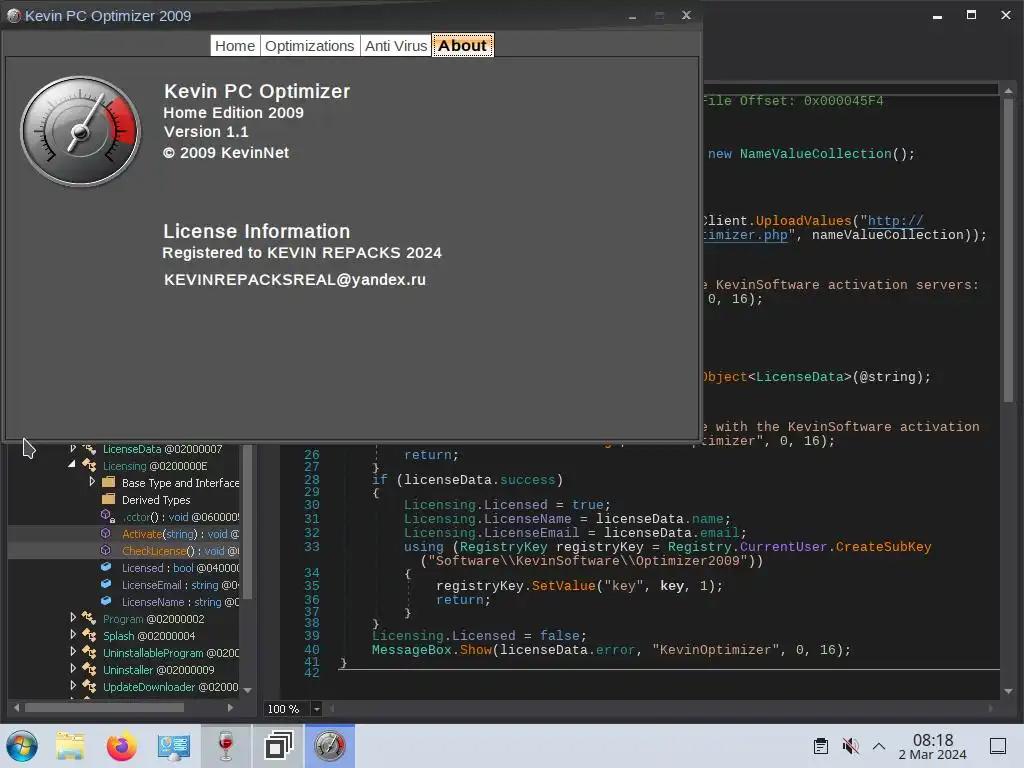
Task: Click the UpdateDownloader class icon
Action: click(89, 686)
